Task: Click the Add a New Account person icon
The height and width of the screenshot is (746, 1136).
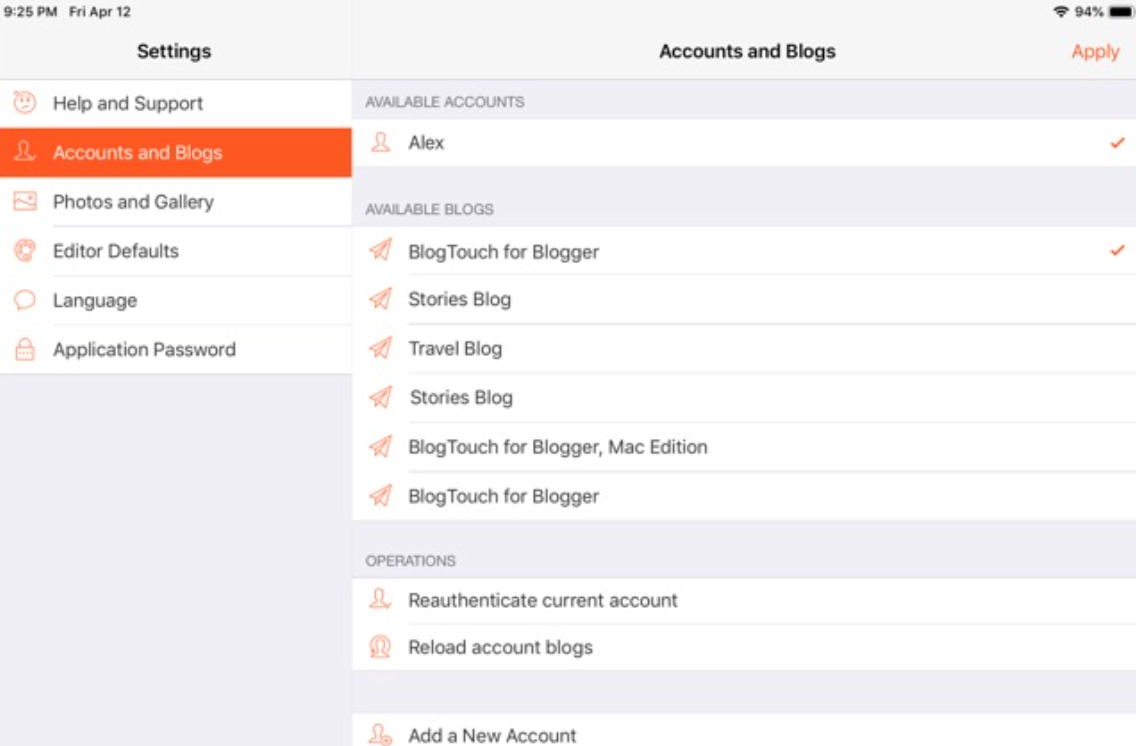Action: point(378,734)
